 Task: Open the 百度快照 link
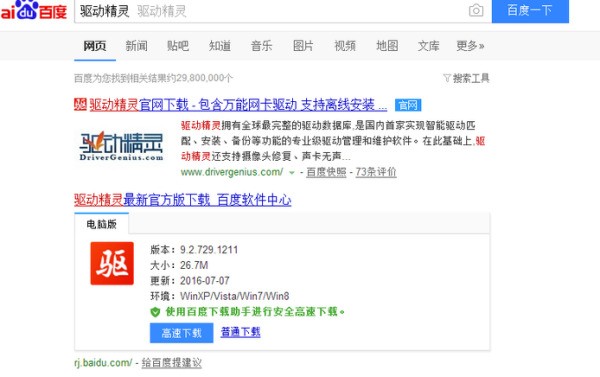tap(326, 172)
